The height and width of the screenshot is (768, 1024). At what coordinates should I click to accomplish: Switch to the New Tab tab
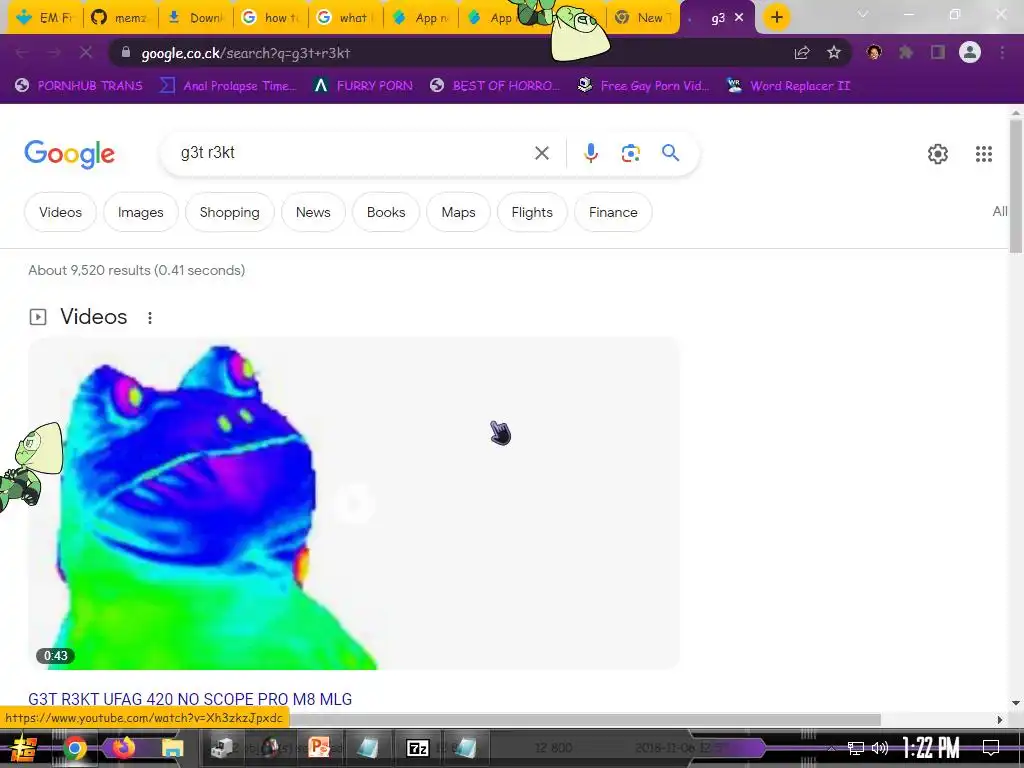coord(643,18)
